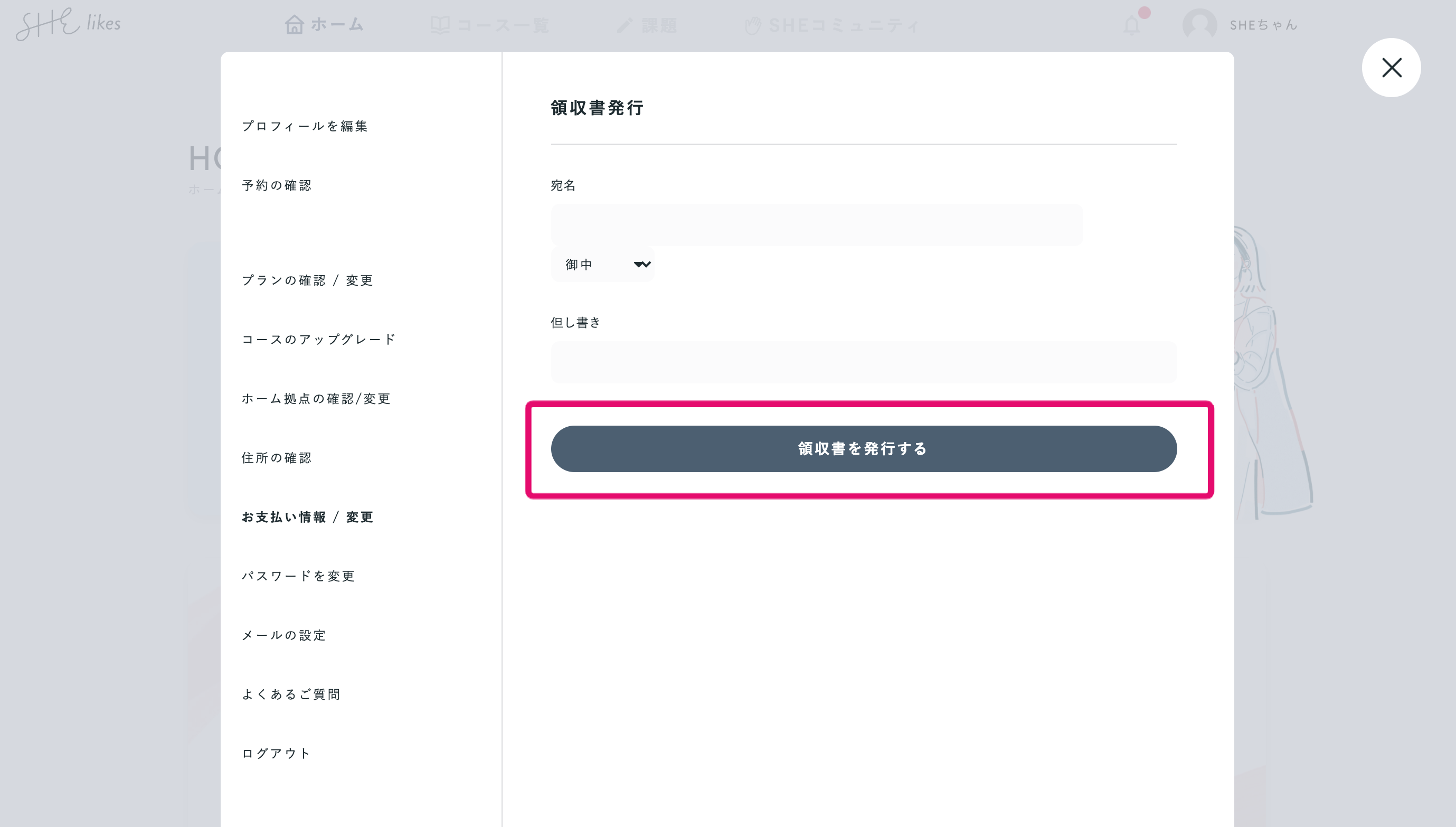Screen dimensions: 1456x827
Task: Click ログアウト in the sidebar
Action: [277, 753]
